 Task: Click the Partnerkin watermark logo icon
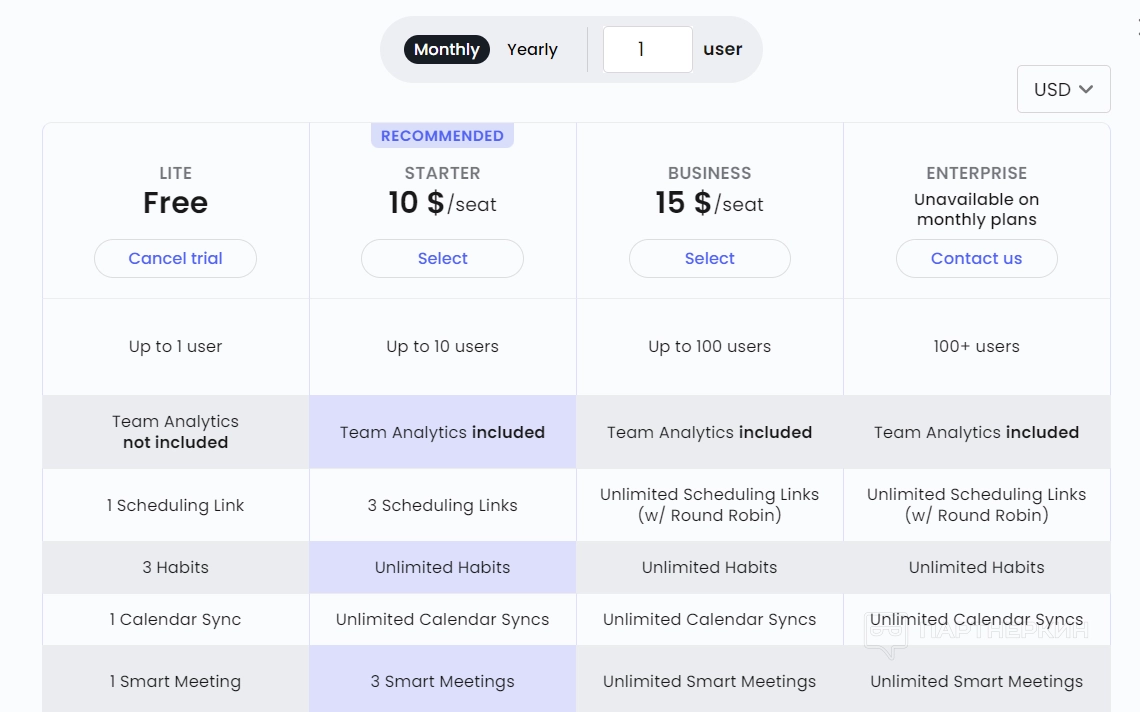pyautogui.click(x=886, y=635)
